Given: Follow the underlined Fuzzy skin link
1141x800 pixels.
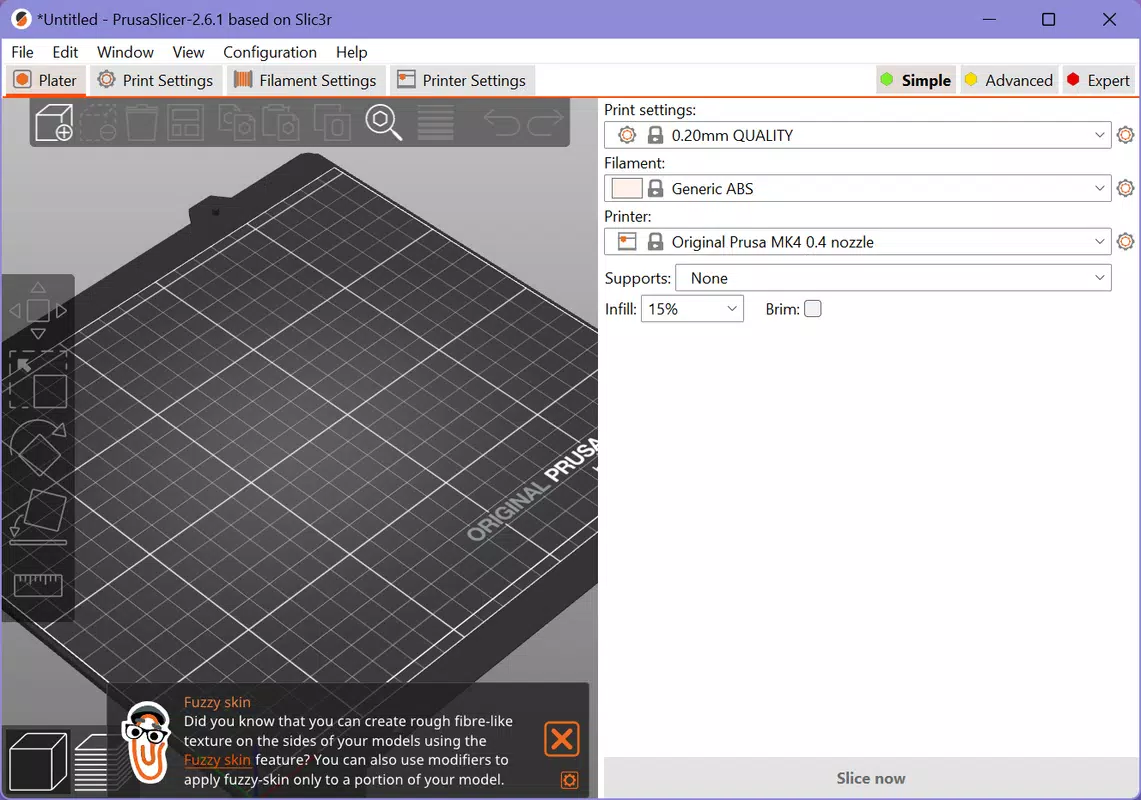Looking at the screenshot, I should pyautogui.click(x=217, y=760).
